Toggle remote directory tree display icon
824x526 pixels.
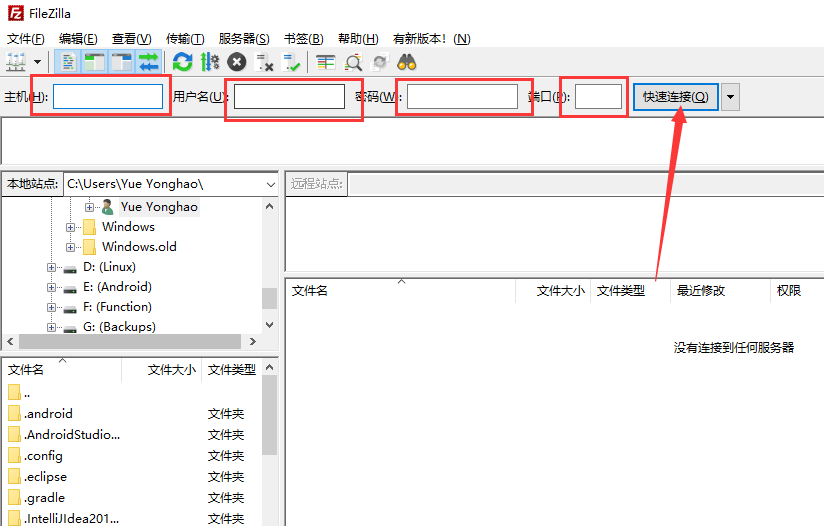122,63
